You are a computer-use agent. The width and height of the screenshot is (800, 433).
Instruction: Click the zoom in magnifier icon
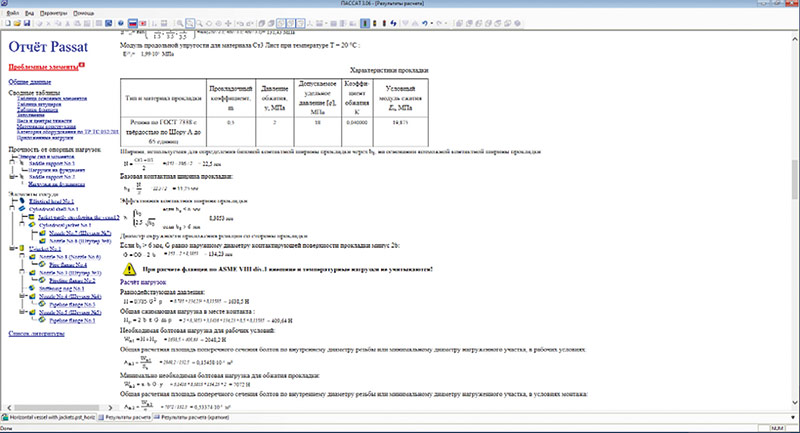pos(180,23)
